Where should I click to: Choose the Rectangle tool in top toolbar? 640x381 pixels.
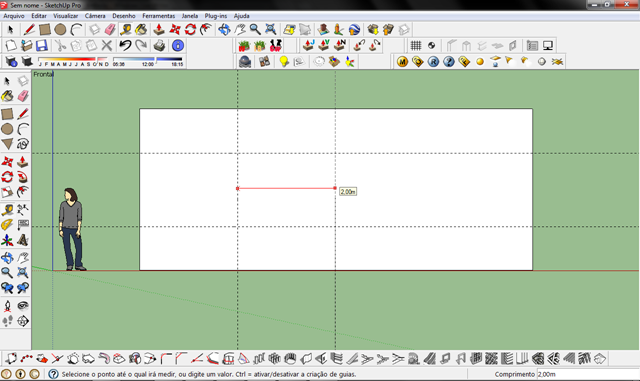tap(44, 29)
